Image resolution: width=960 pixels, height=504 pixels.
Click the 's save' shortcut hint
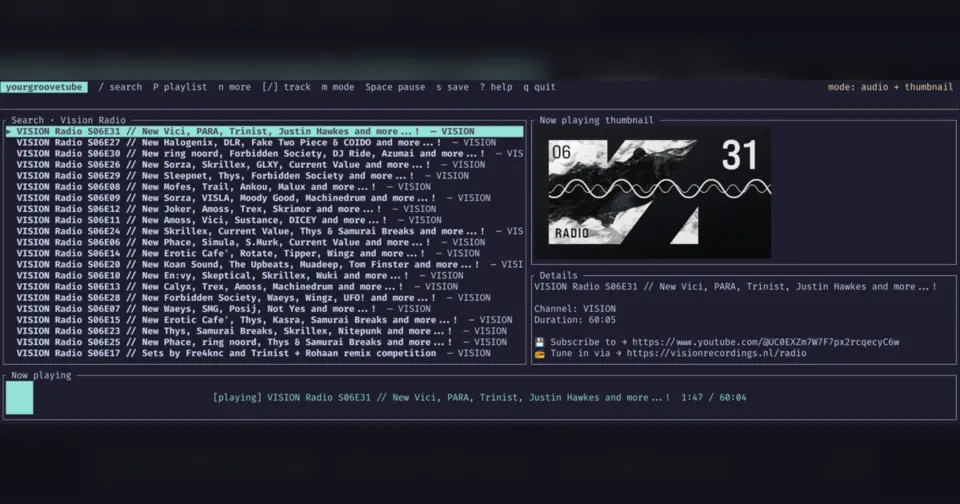(452, 87)
